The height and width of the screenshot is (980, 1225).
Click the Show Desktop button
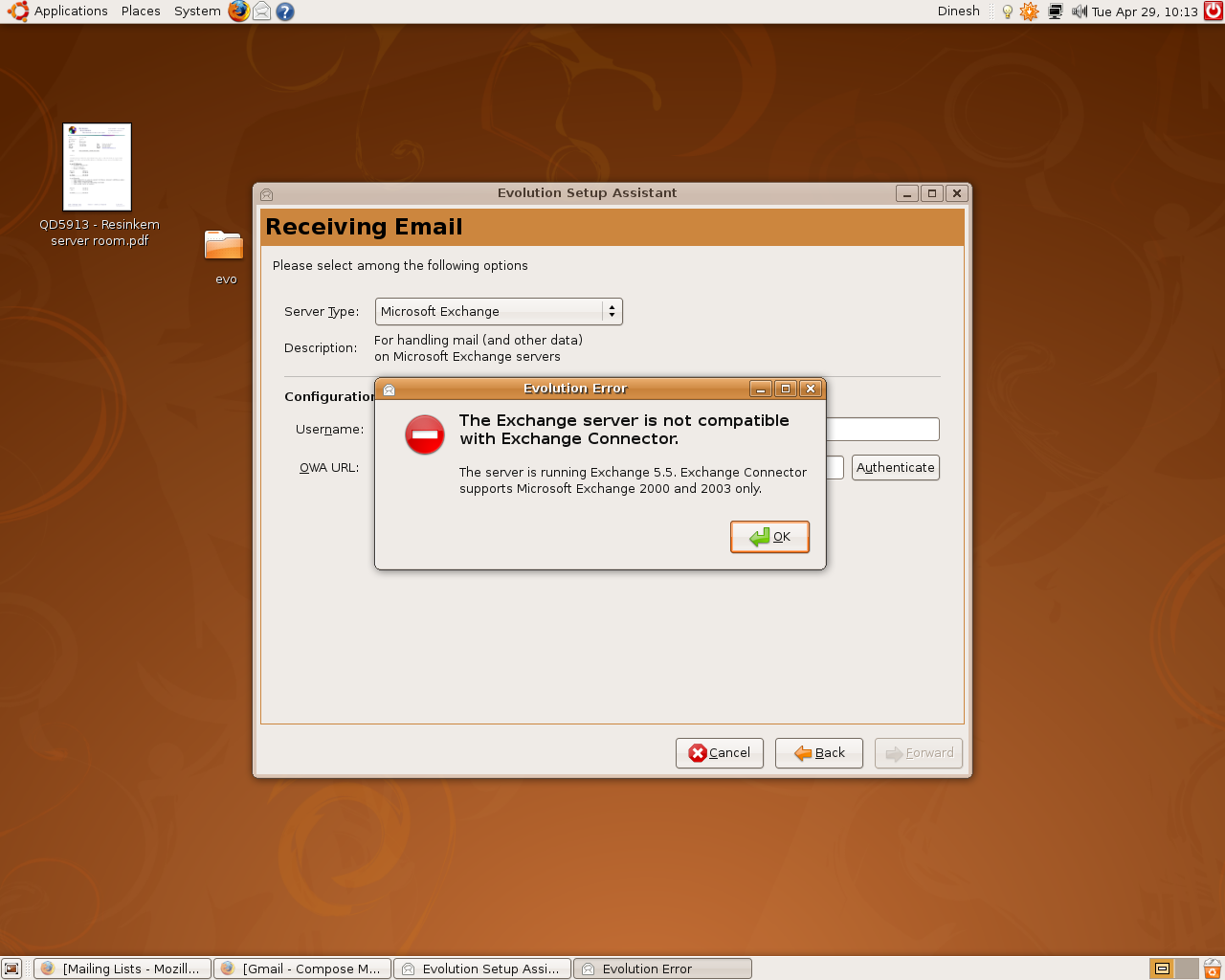point(12,969)
